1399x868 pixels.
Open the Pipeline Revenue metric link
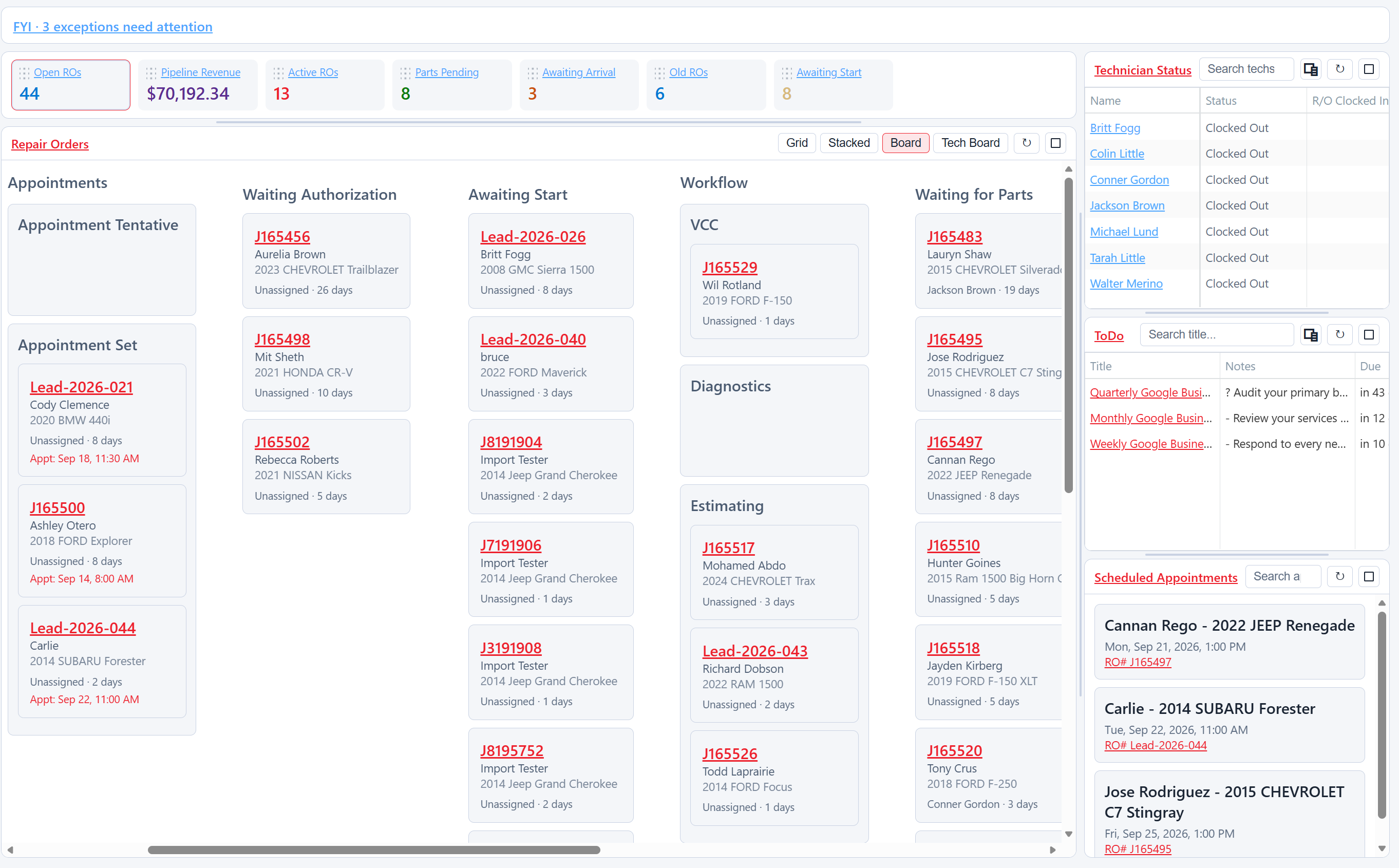tap(200, 72)
